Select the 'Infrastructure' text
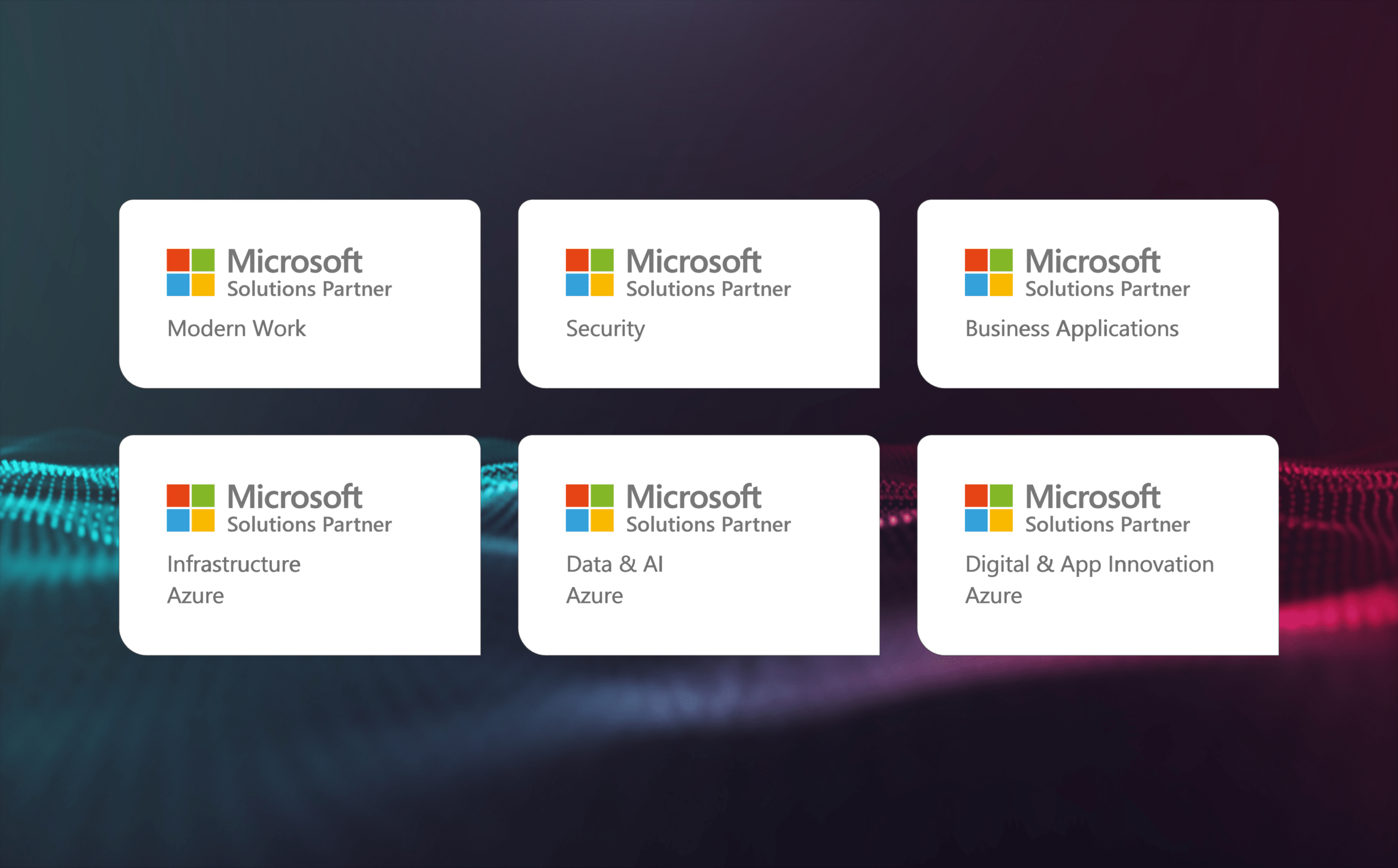Viewport: 1398px width, 868px height. pos(234,564)
